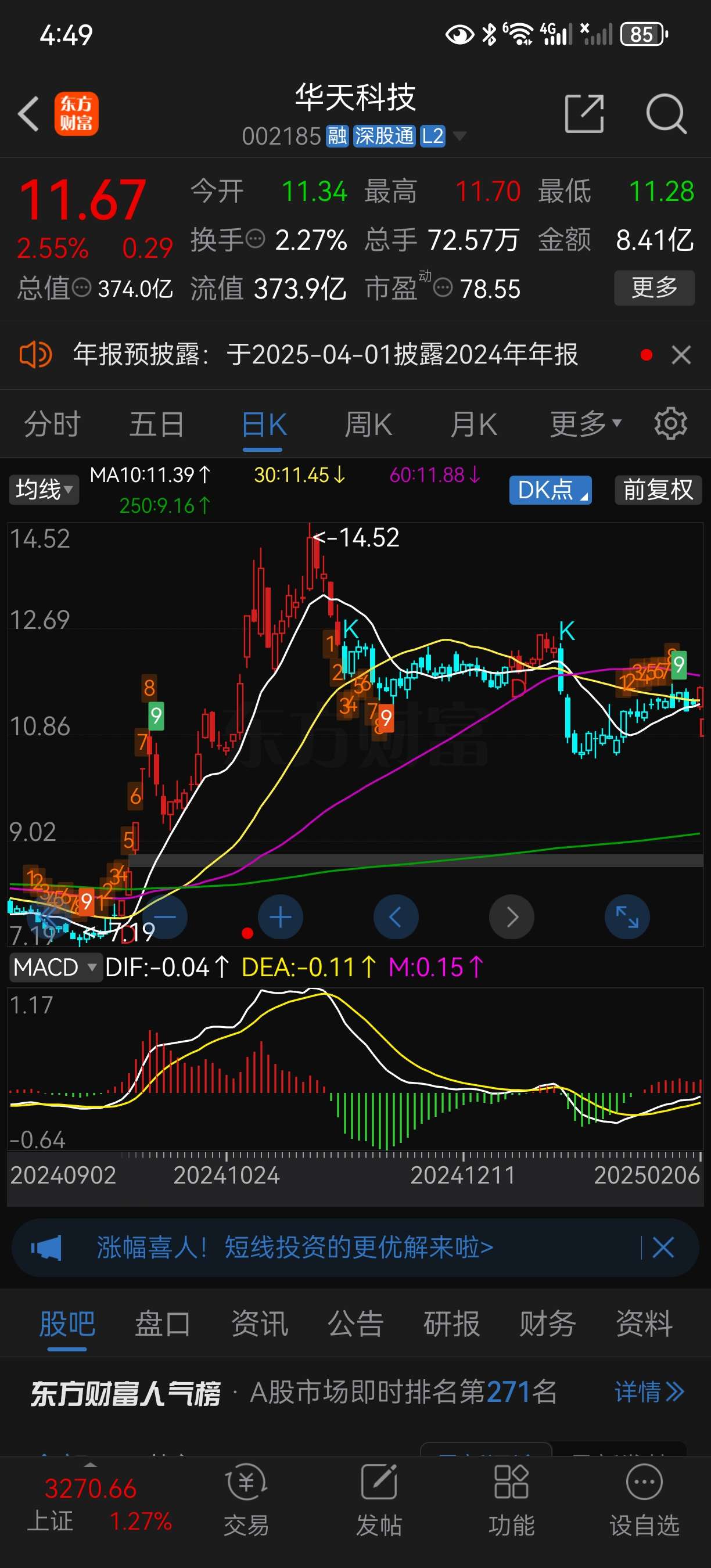Expand stock code dropdown arrow
711x1568 pixels.
[459, 136]
